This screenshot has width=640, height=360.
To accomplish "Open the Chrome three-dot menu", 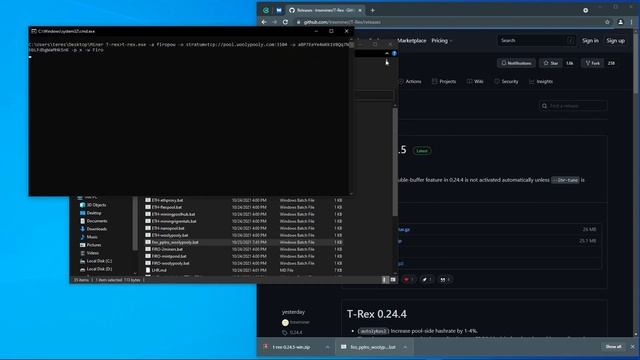I will [632, 22].
